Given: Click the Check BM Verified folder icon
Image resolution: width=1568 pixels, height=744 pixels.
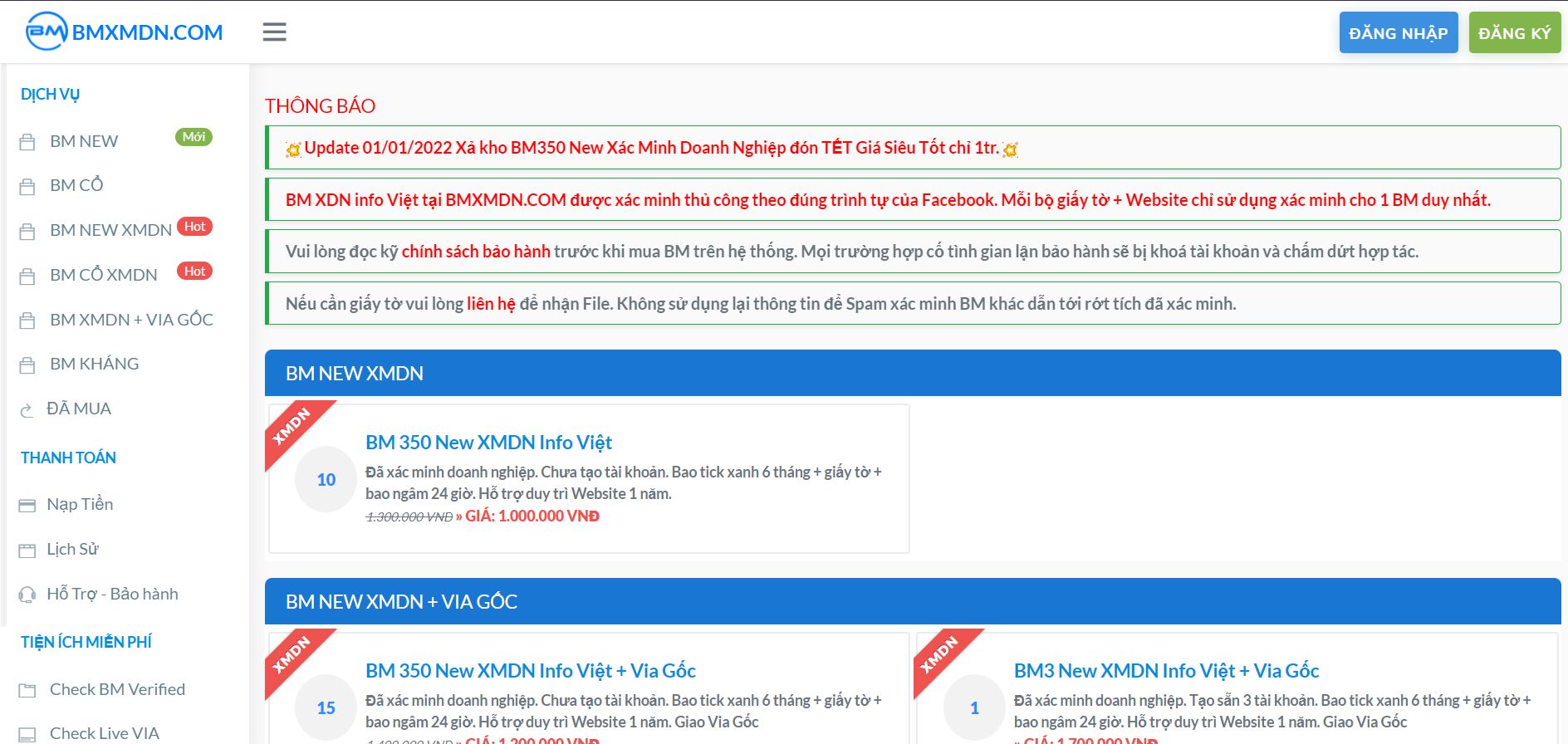Looking at the screenshot, I should point(27,690).
